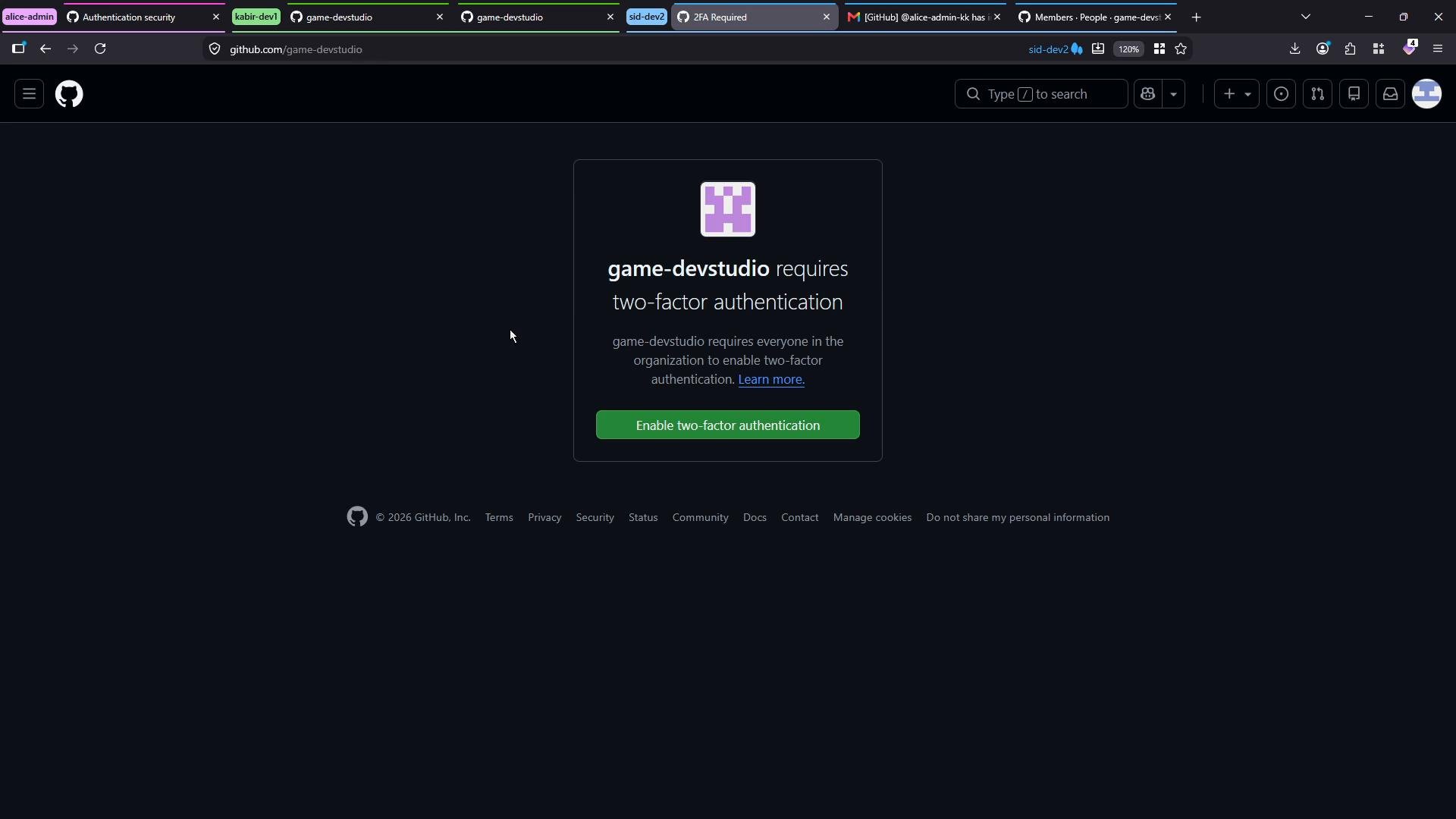
Task: Open the Create new plus dropdown
Action: click(x=1236, y=94)
